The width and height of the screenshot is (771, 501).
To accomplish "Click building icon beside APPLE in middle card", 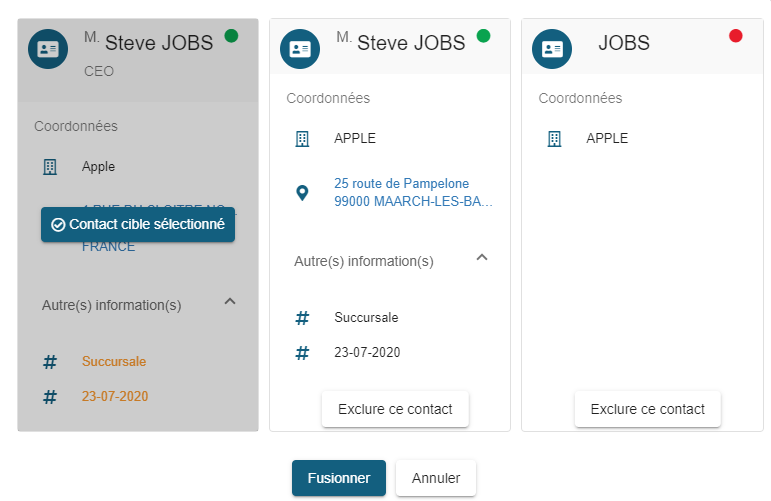I will point(302,139).
